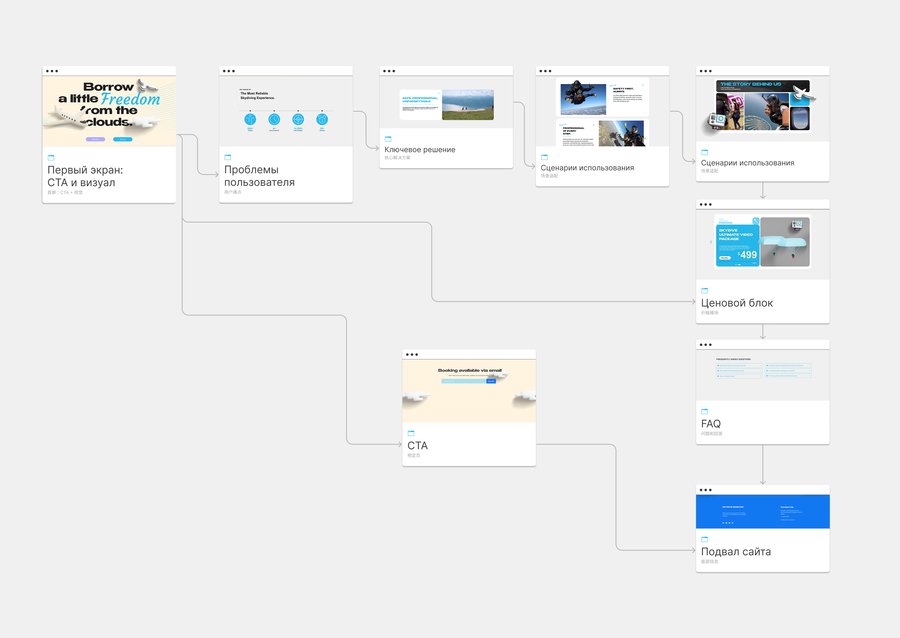Viewport: 900px width, 638px height.
Task: Open three-dot menu on Подвал сайта card
Action: [706, 490]
